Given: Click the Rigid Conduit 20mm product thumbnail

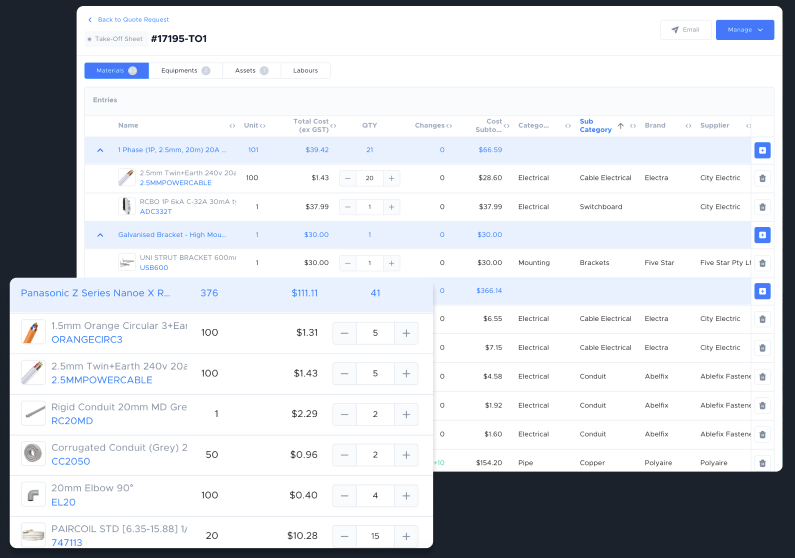Looking at the screenshot, I should pos(33,414).
